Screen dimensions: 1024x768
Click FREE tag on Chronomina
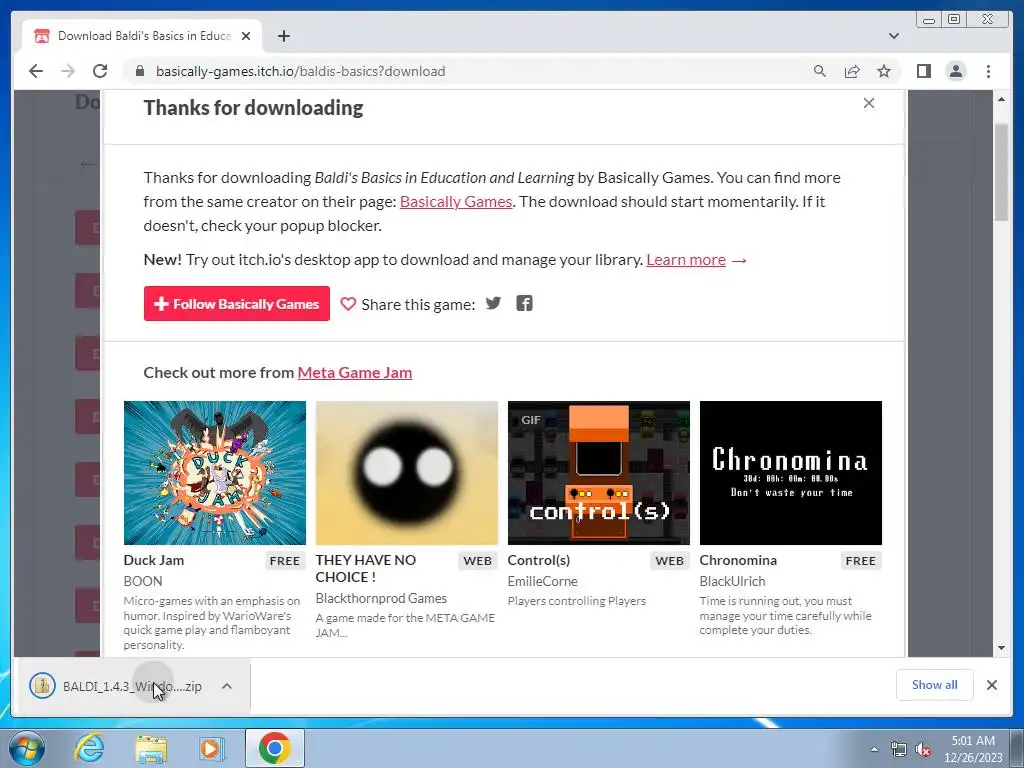(x=861, y=561)
